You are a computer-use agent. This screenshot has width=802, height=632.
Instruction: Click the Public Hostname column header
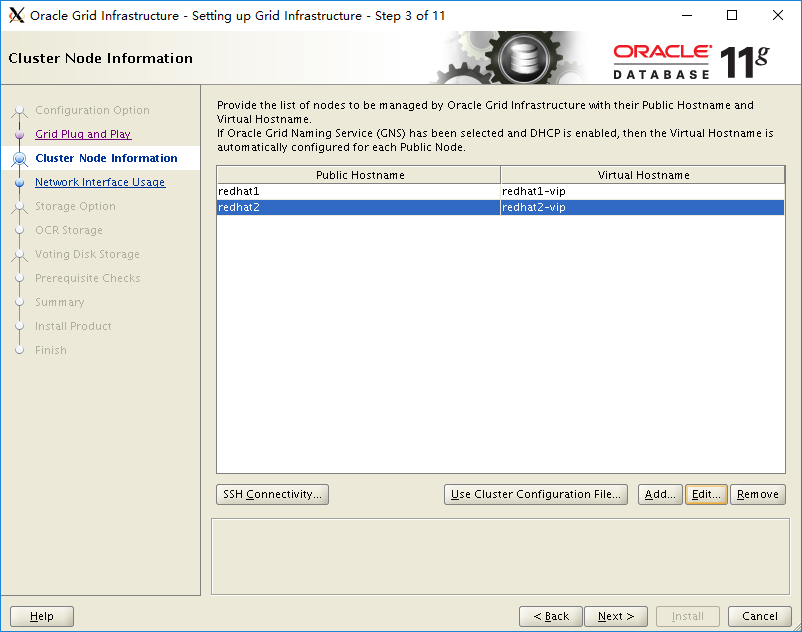[359, 175]
